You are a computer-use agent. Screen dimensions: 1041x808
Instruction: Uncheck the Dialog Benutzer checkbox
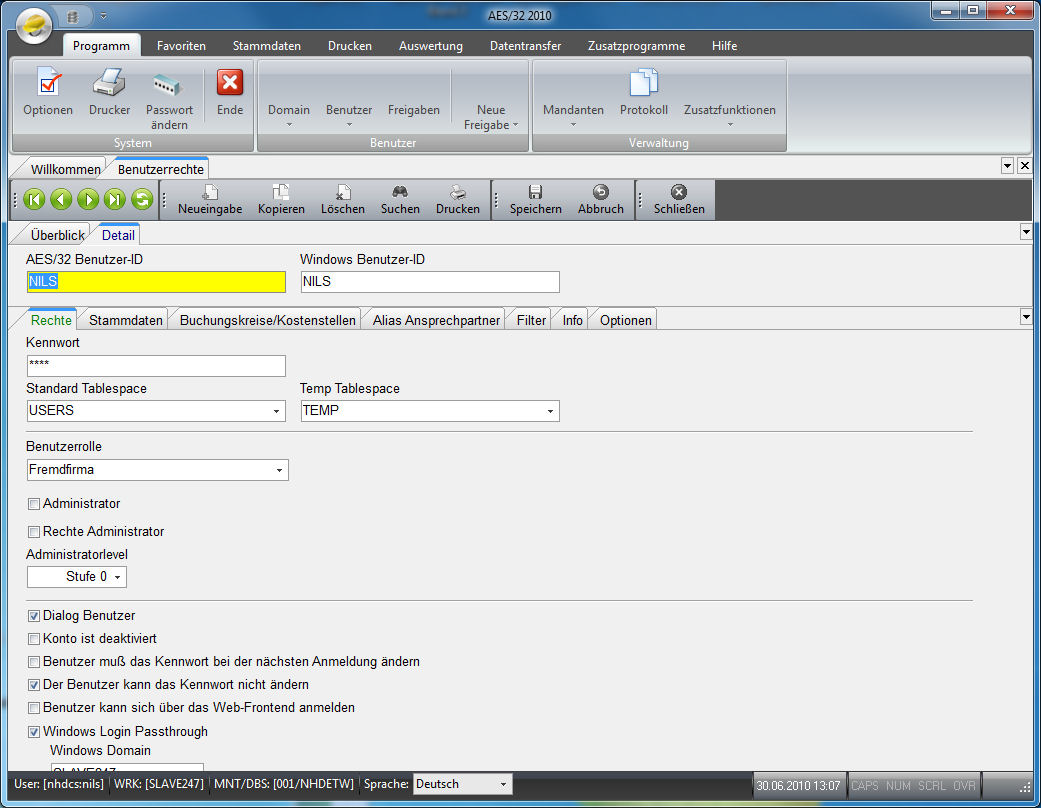pos(34,616)
